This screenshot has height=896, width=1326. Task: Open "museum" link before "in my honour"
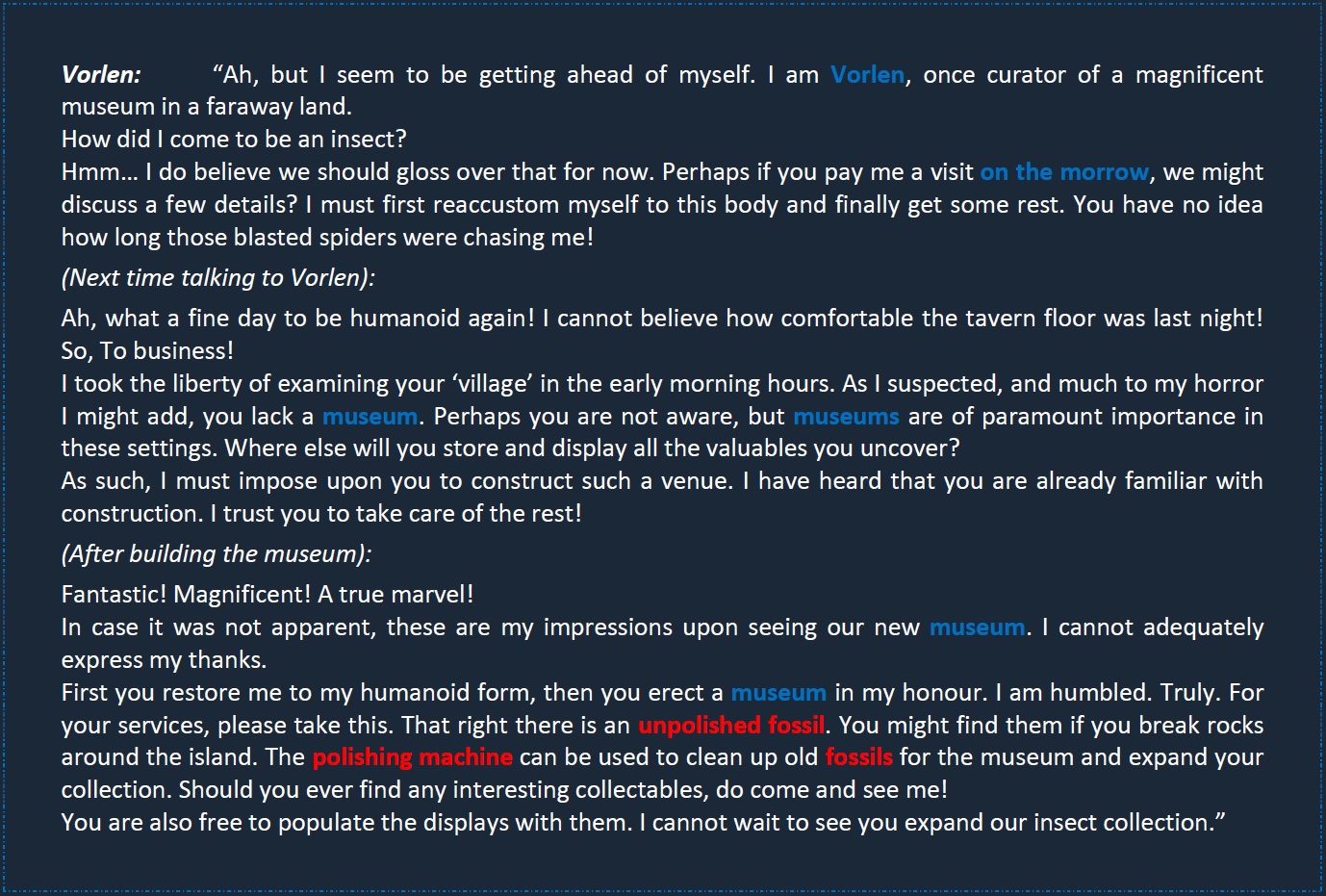[x=778, y=693]
